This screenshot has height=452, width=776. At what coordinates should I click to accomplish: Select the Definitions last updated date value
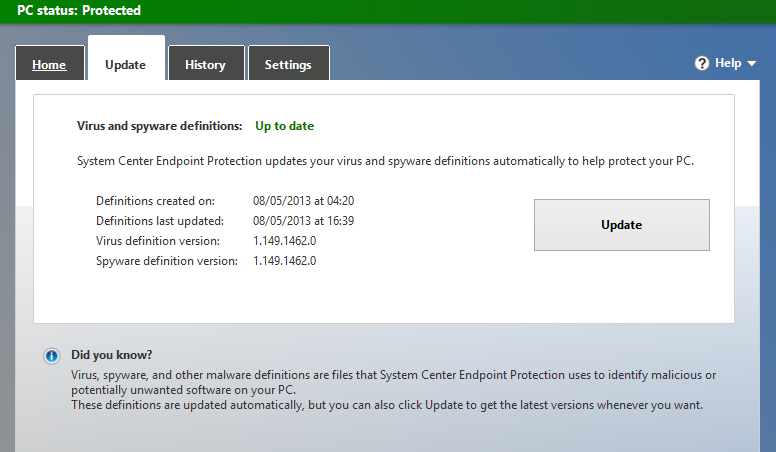point(304,220)
